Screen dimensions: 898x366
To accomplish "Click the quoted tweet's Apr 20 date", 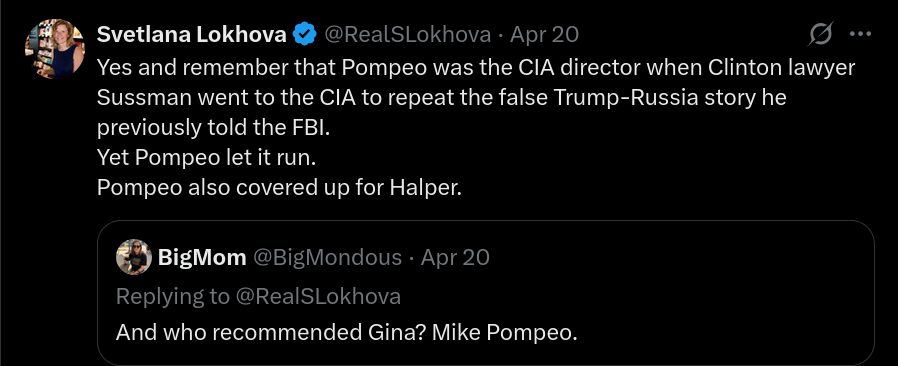I will coord(455,258).
